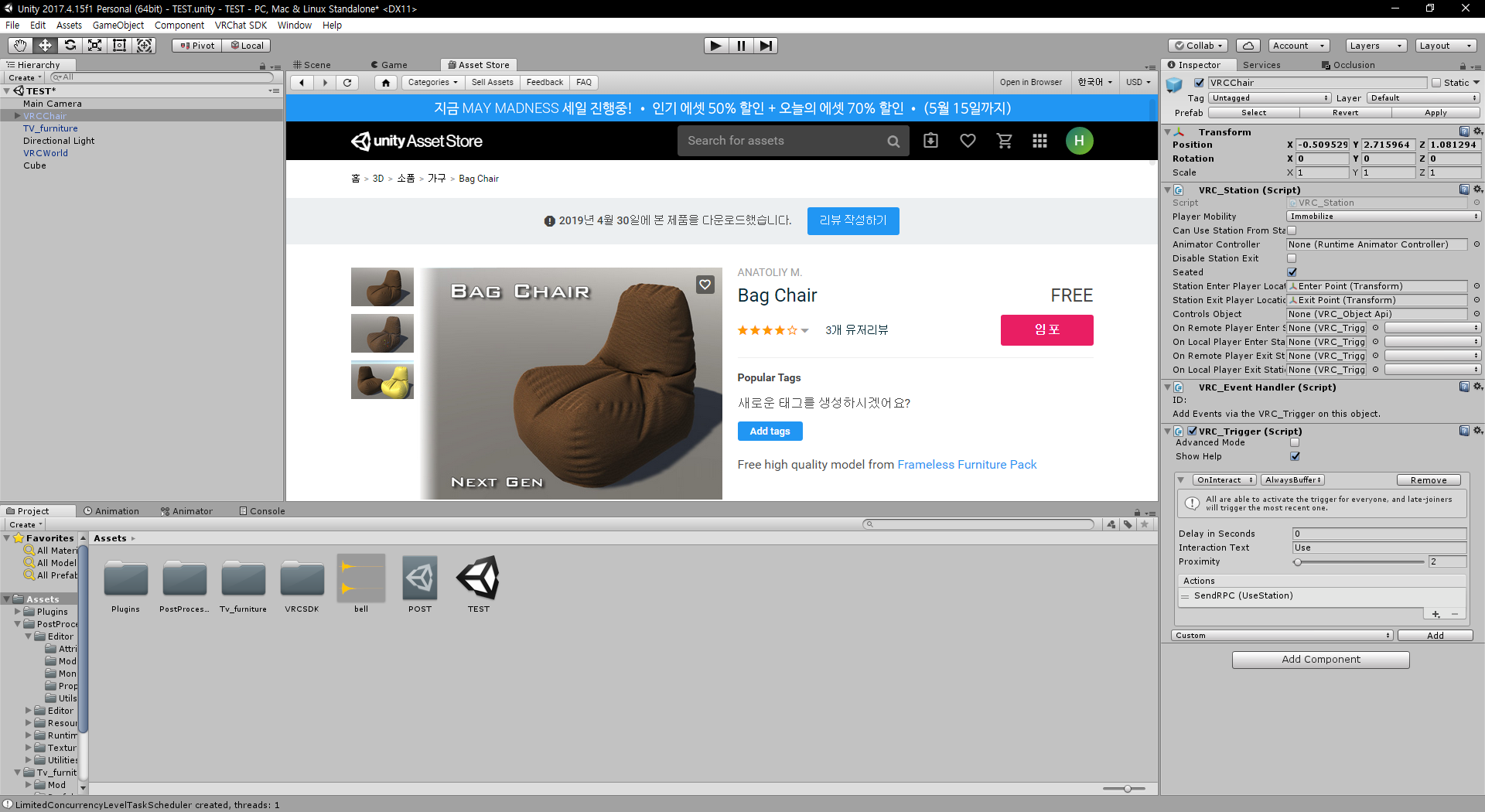Select the combined Transform tool

click(144, 46)
